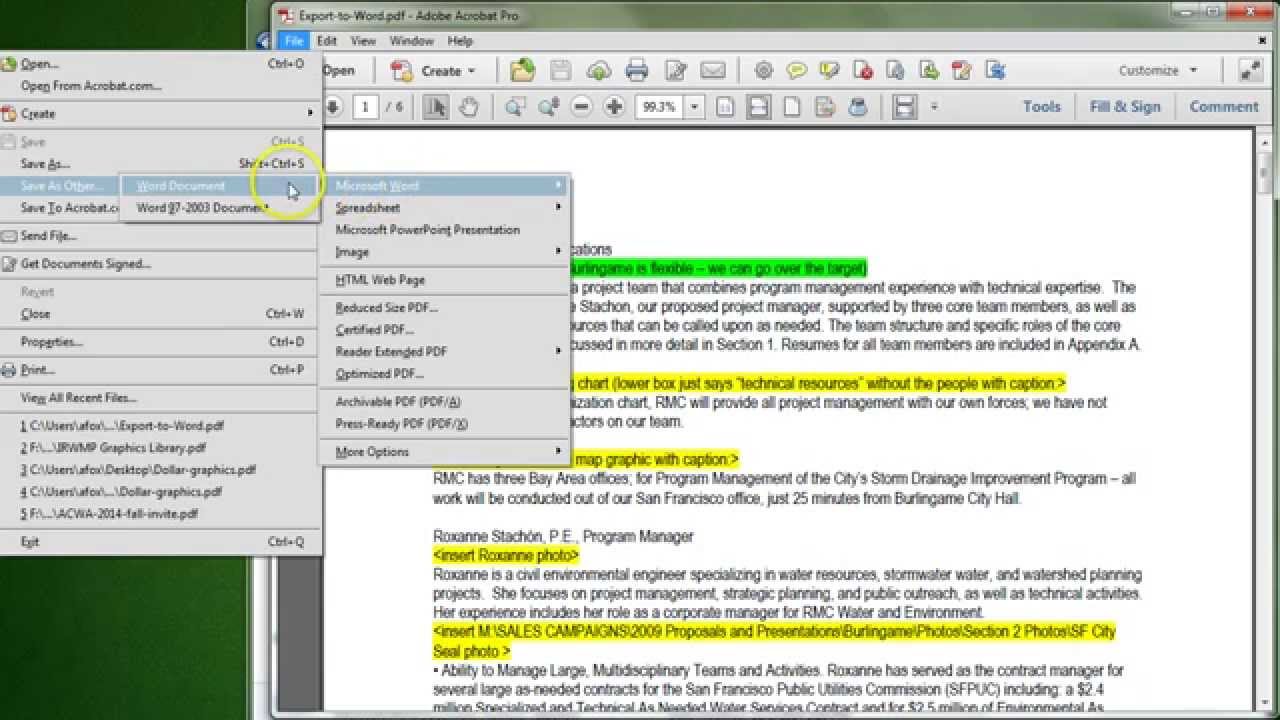1280x720 pixels.
Task: Click the zoom out minus button
Action: pyautogui.click(x=581, y=106)
